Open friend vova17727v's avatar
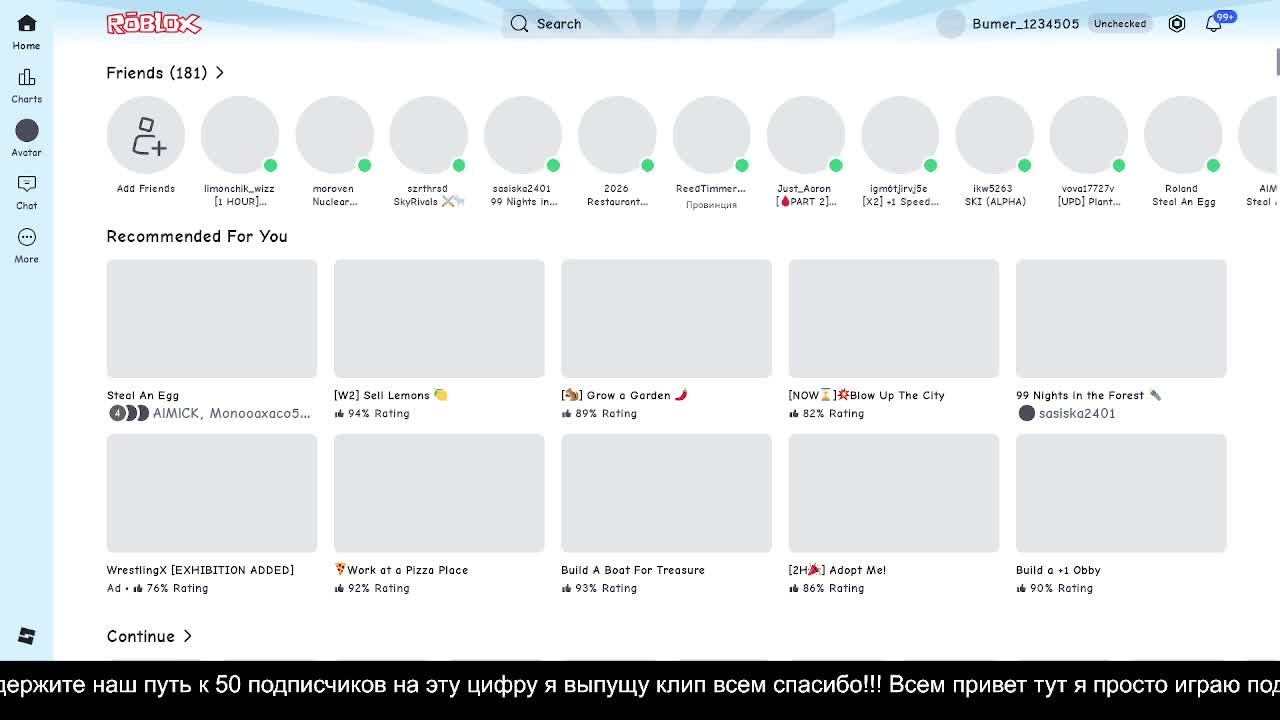1280x720 pixels. pos(1088,136)
